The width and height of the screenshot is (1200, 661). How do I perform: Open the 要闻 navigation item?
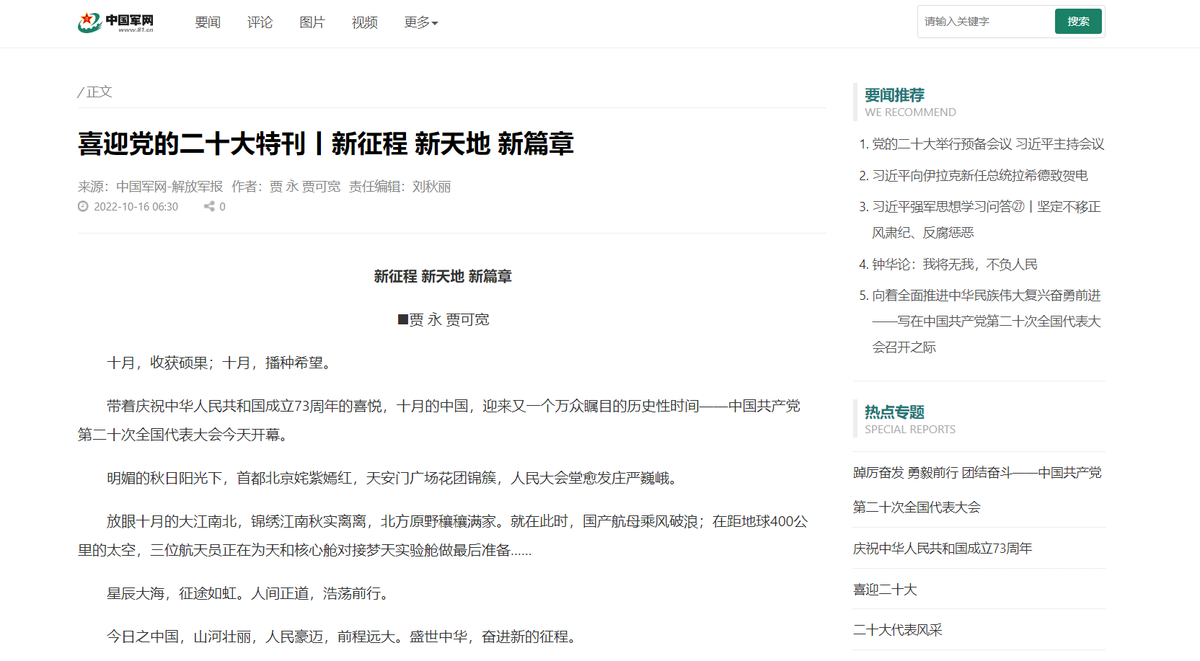click(208, 22)
